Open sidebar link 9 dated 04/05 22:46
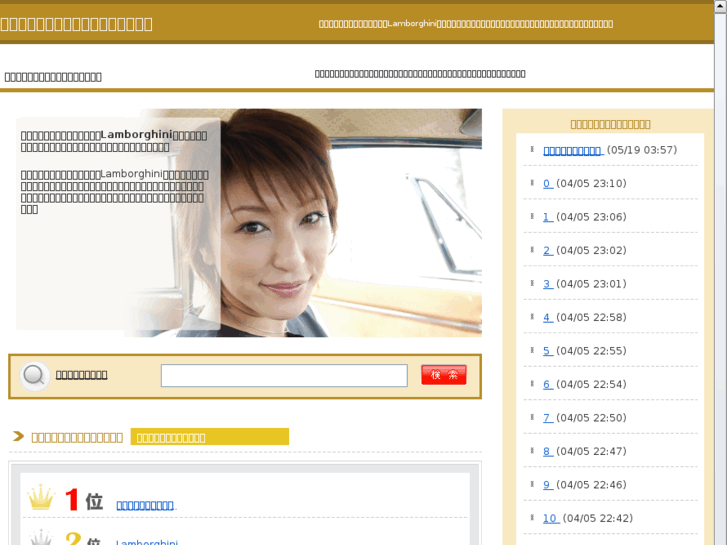The width and height of the screenshot is (727, 545). click(548, 485)
